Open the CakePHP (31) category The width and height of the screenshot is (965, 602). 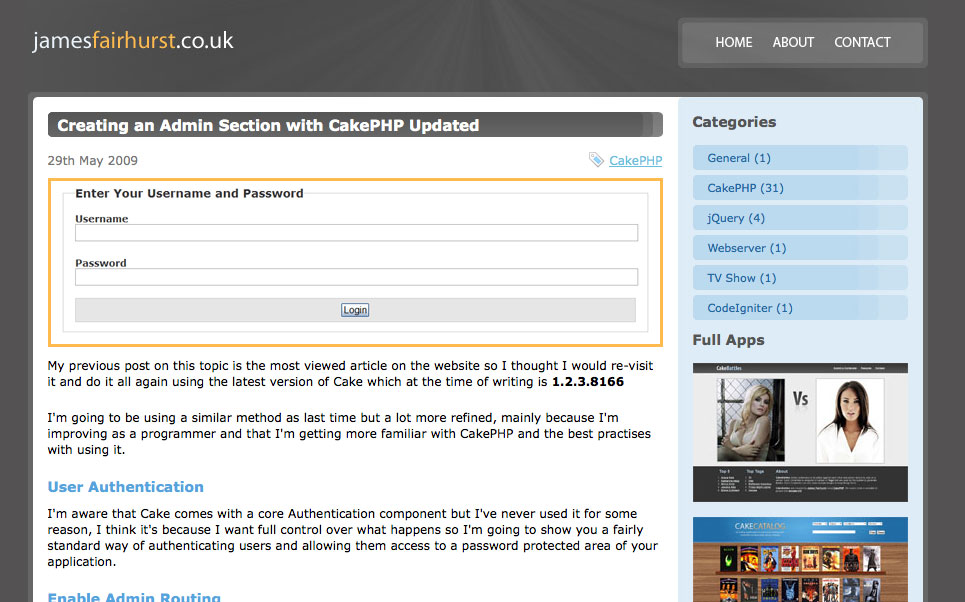(x=745, y=188)
